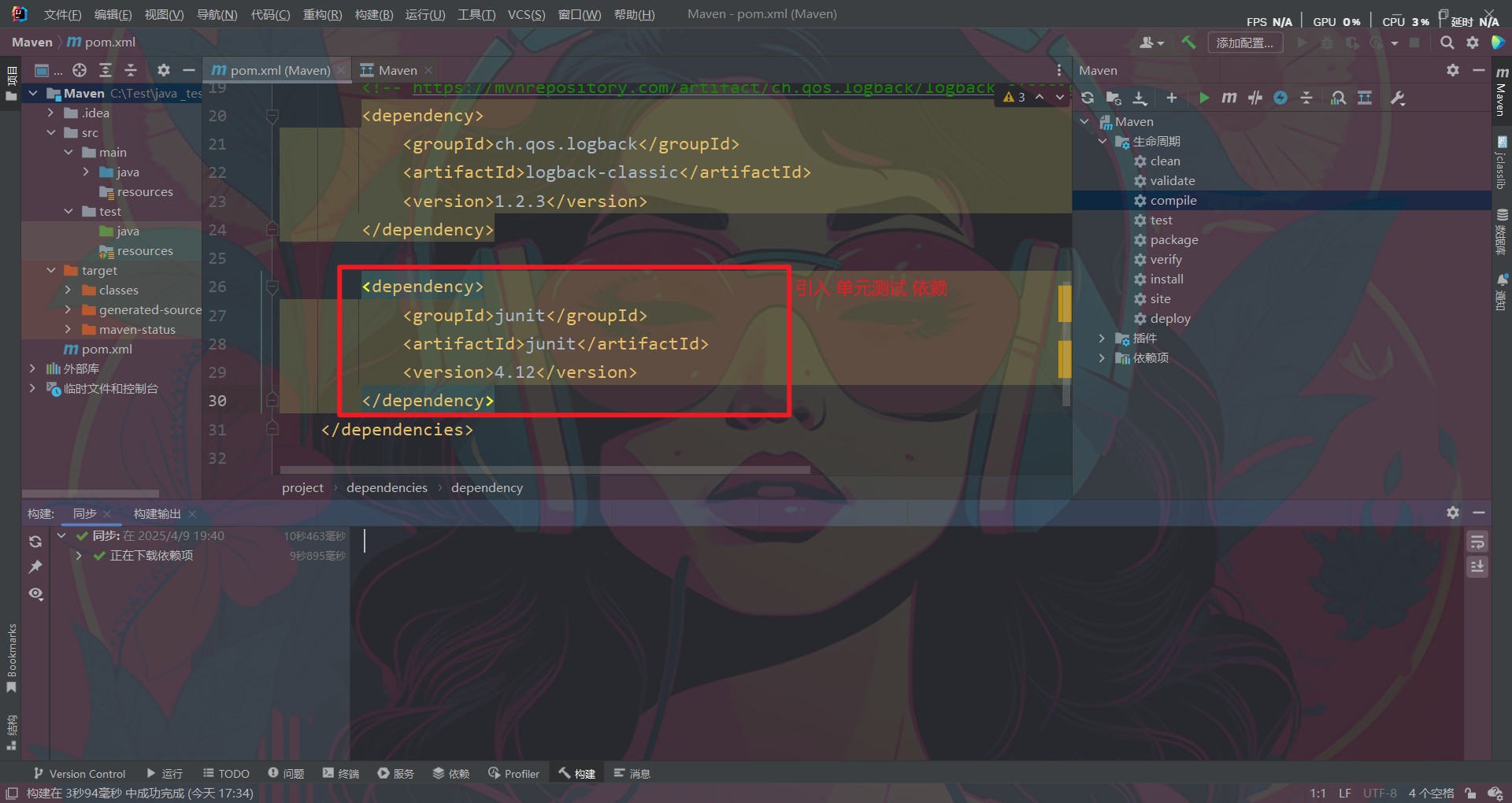1512x803 pixels.
Task: Open Profiler tool window
Action: coord(513,774)
